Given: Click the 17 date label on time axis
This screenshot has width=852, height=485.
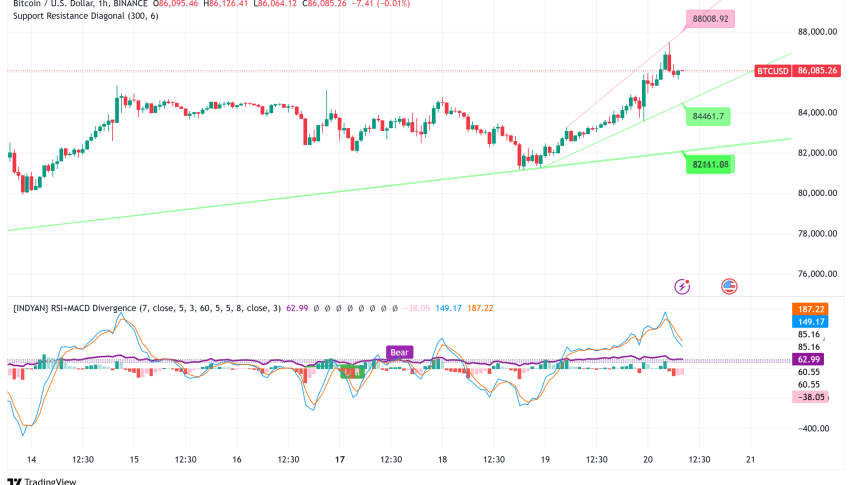Looking at the screenshot, I should click(340, 459).
